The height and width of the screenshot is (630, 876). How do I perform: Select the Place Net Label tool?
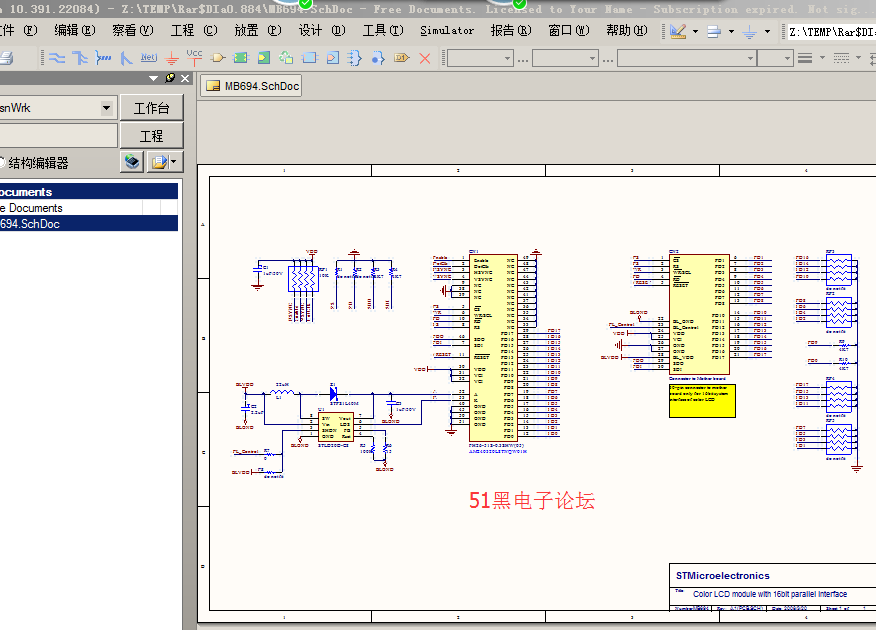[149, 58]
